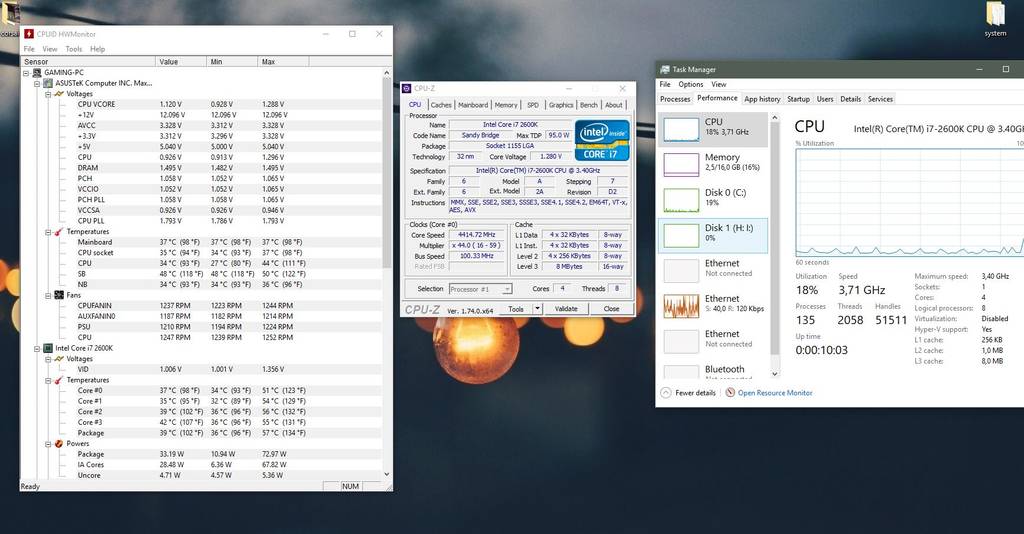
Task: Open the View menu in Task Manager
Action: [718, 84]
